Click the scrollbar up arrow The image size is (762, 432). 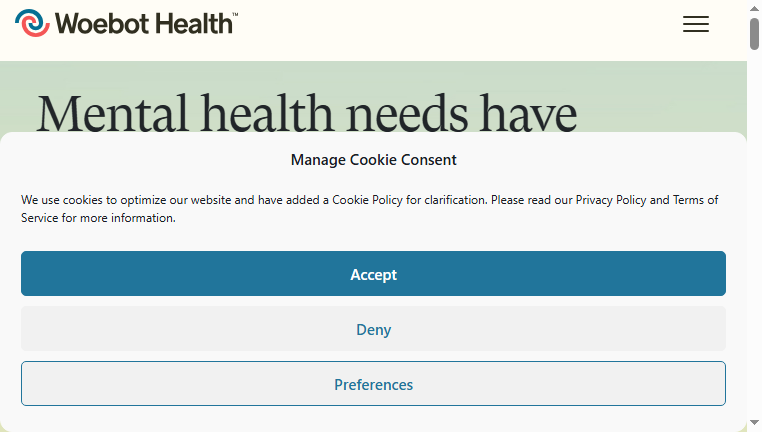[754, 8]
